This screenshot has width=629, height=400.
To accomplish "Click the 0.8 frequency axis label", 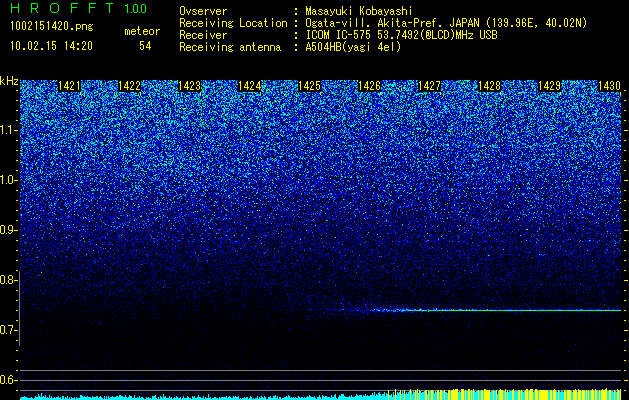I will point(8,280).
